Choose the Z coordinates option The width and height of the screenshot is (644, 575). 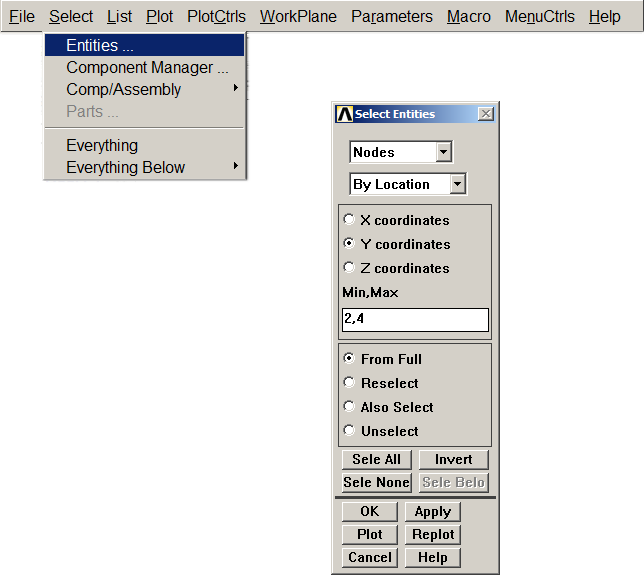click(348, 268)
